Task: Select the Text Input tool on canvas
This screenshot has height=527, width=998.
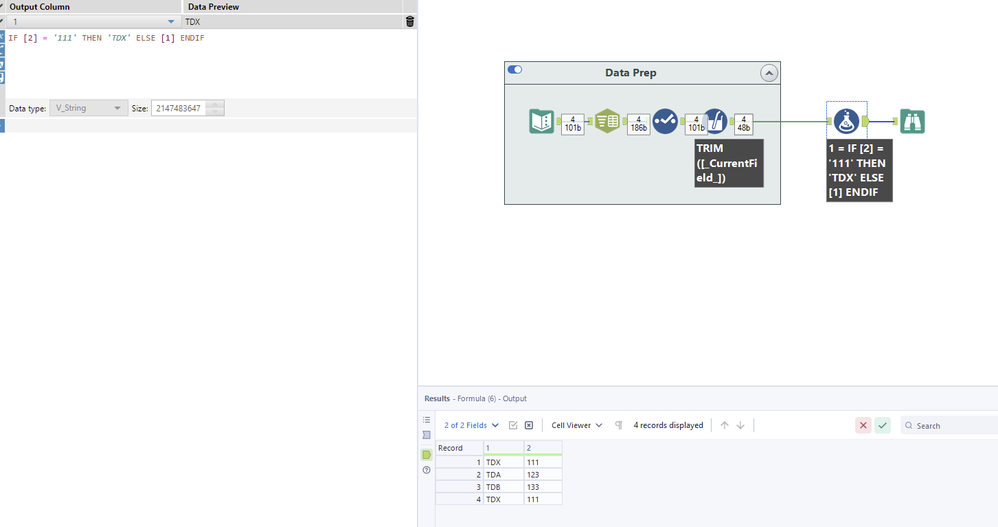Action: (x=542, y=121)
